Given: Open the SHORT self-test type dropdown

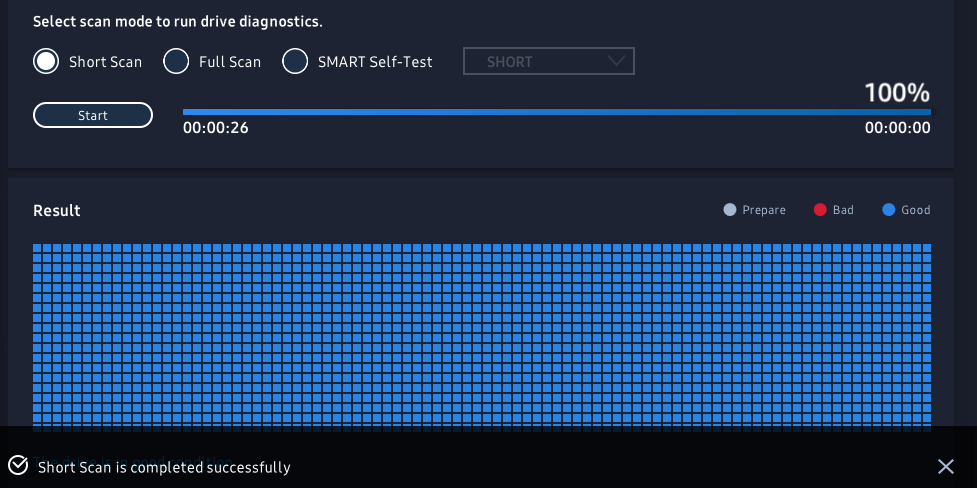Looking at the screenshot, I should click(548, 61).
